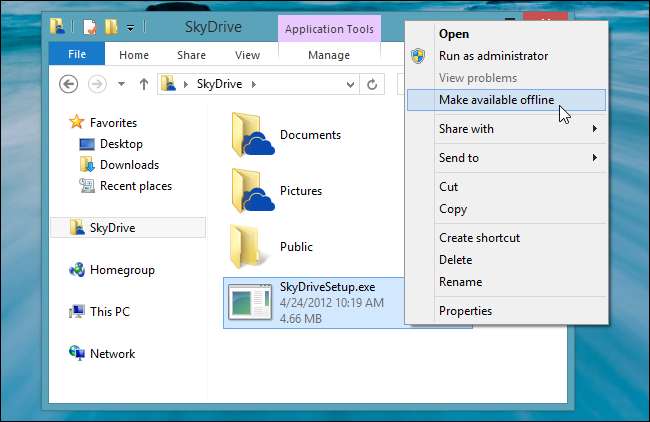The width and height of the screenshot is (650, 422).
Task: Go back with the Back arrow button
Action: click(x=68, y=84)
